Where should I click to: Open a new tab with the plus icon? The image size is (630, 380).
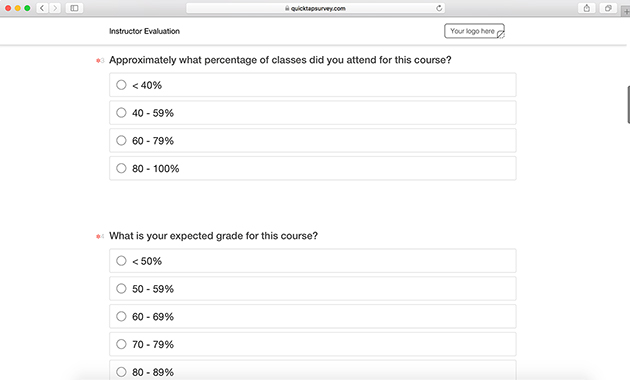[626, 12]
